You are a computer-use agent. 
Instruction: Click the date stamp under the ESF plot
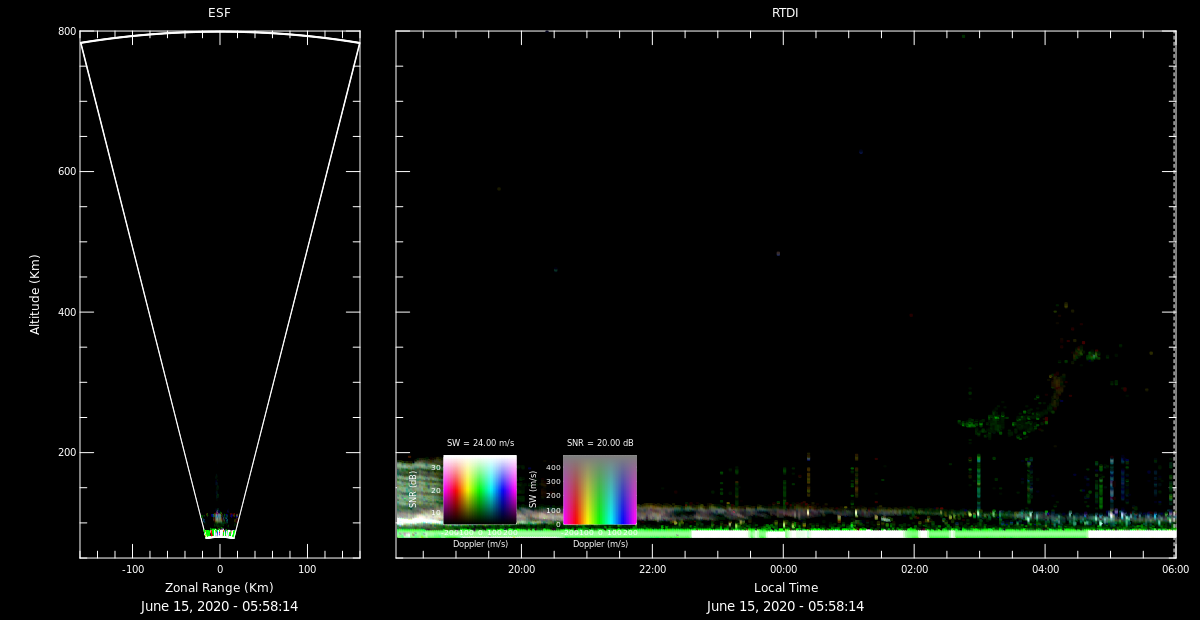[x=219, y=606]
